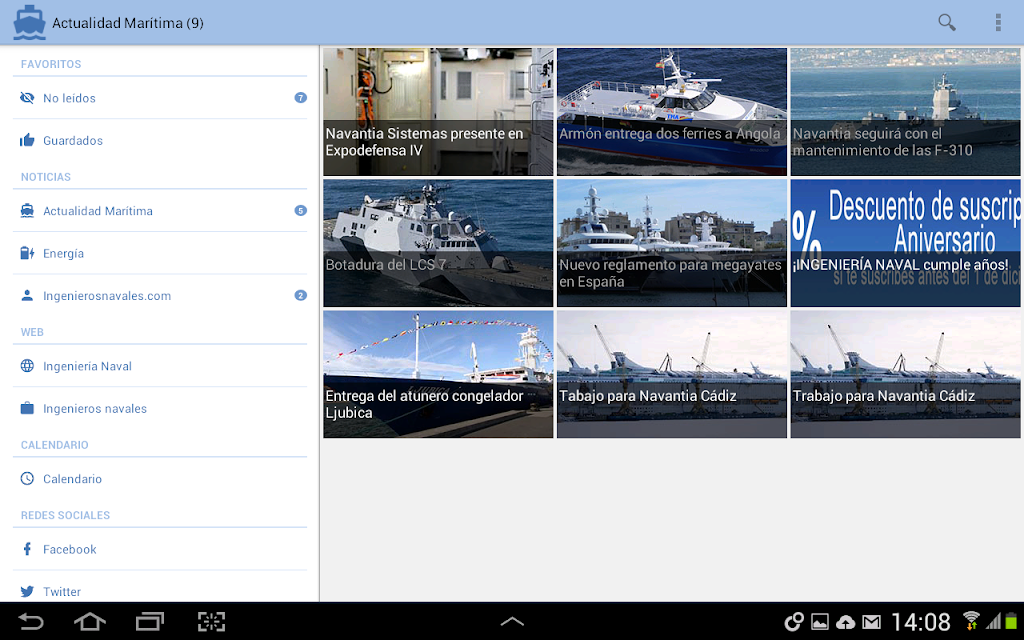The width and height of the screenshot is (1024, 640).
Task: Open Ingenieros navales web link
Action: click(160, 409)
